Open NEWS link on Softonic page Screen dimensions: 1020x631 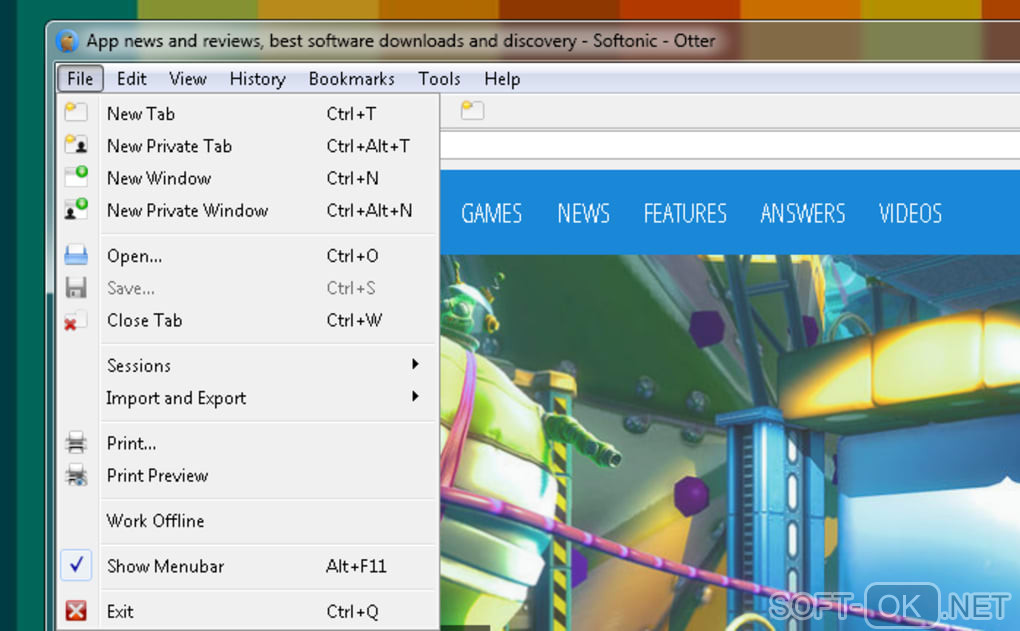[x=584, y=213]
